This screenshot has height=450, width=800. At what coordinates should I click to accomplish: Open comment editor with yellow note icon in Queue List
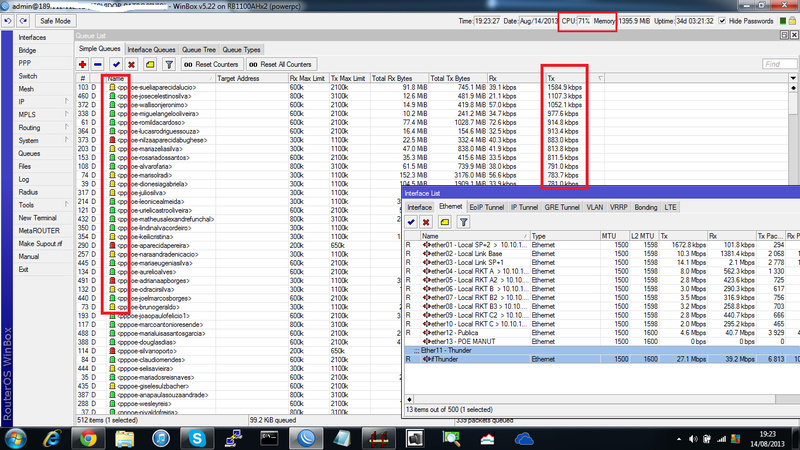(x=150, y=64)
